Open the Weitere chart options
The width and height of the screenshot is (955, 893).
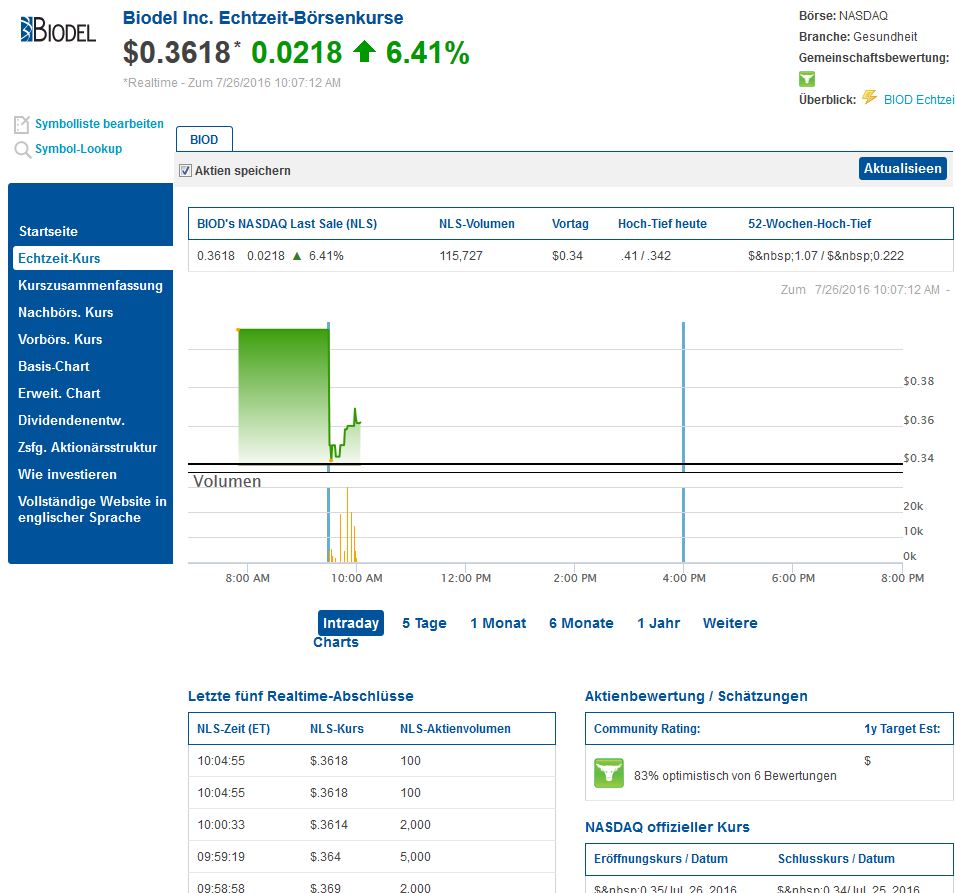tap(730, 623)
